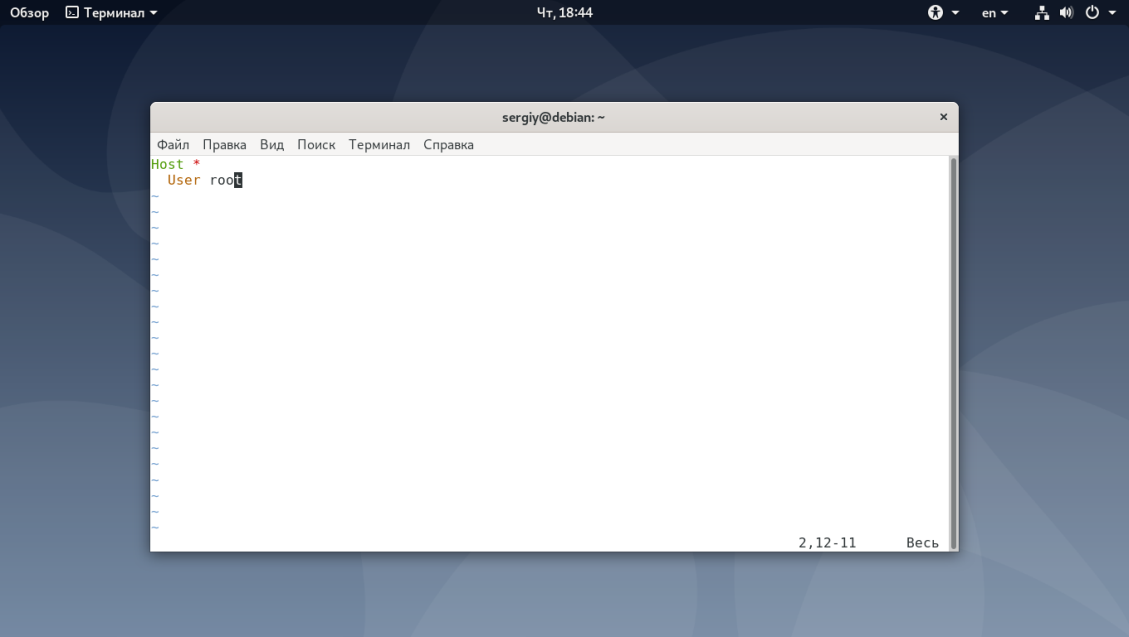Open the Терминал menu in window menubar
This screenshot has width=1129, height=637.
[x=379, y=145]
